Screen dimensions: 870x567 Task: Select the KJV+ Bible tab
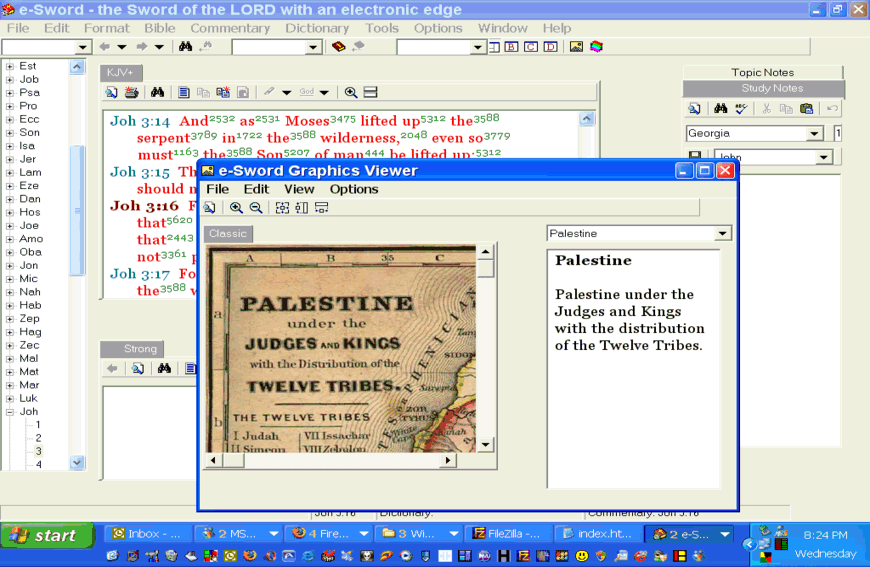[120, 73]
